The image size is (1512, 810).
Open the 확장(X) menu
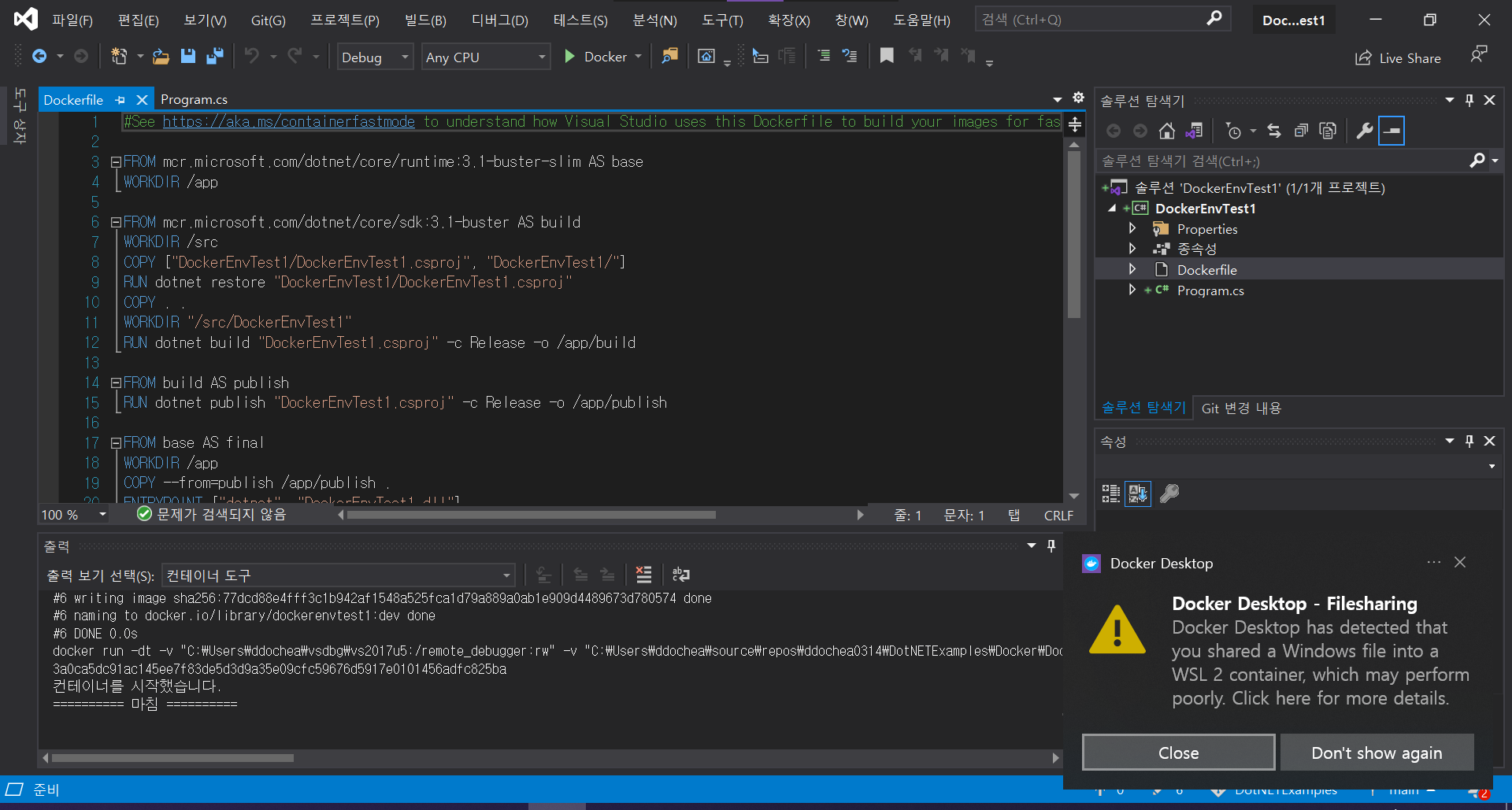tap(788, 20)
